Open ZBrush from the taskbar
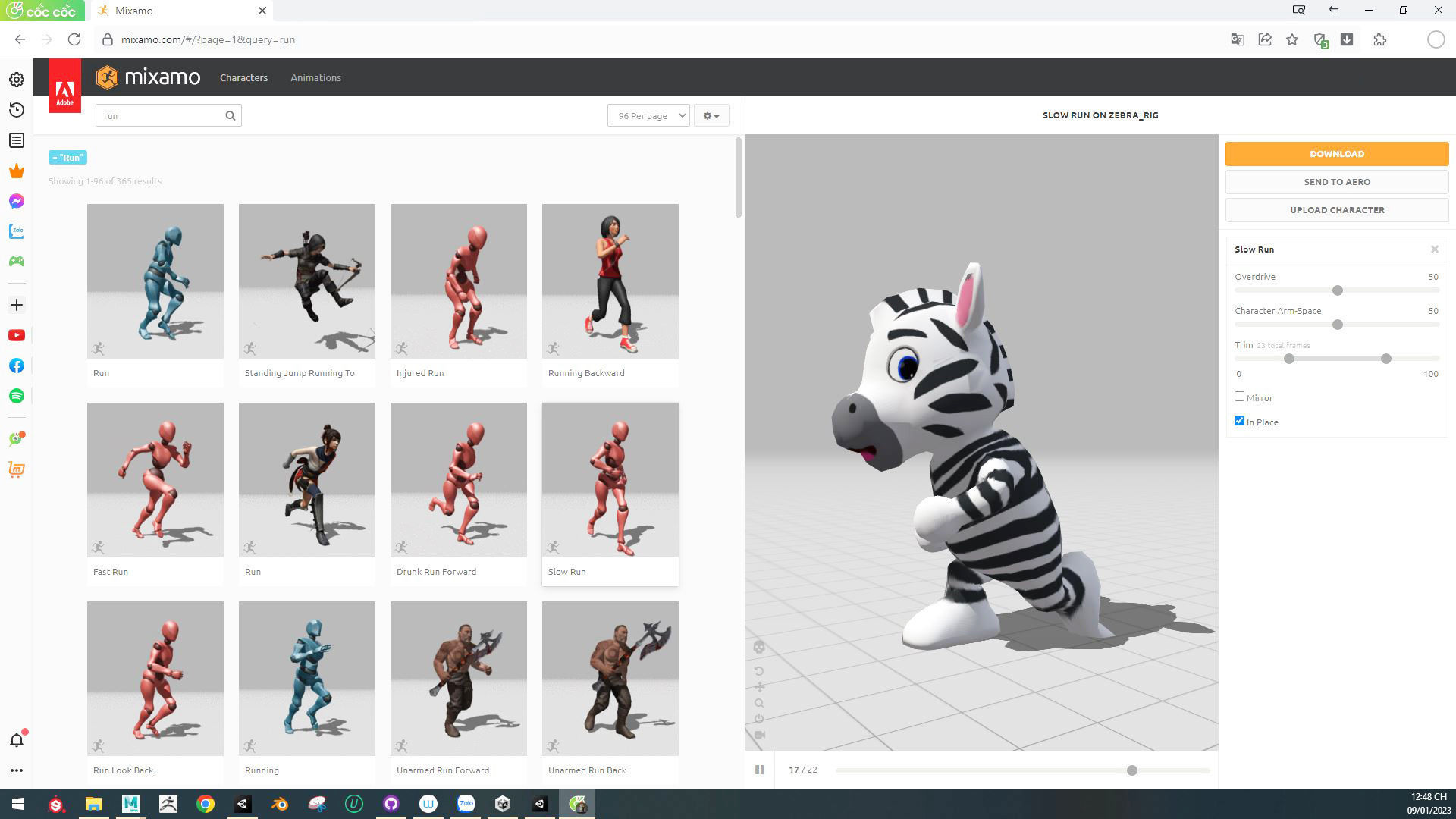Image resolution: width=1456 pixels, height=819 pixels. [168, 804]
